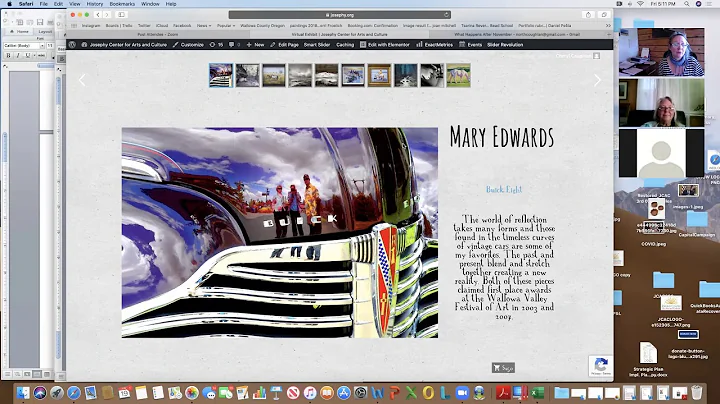Image resolution: width=720 pixels, height=404 pixels.
Task: Click the comments bubble icon in admin bar
Action: tap(234, 45)
